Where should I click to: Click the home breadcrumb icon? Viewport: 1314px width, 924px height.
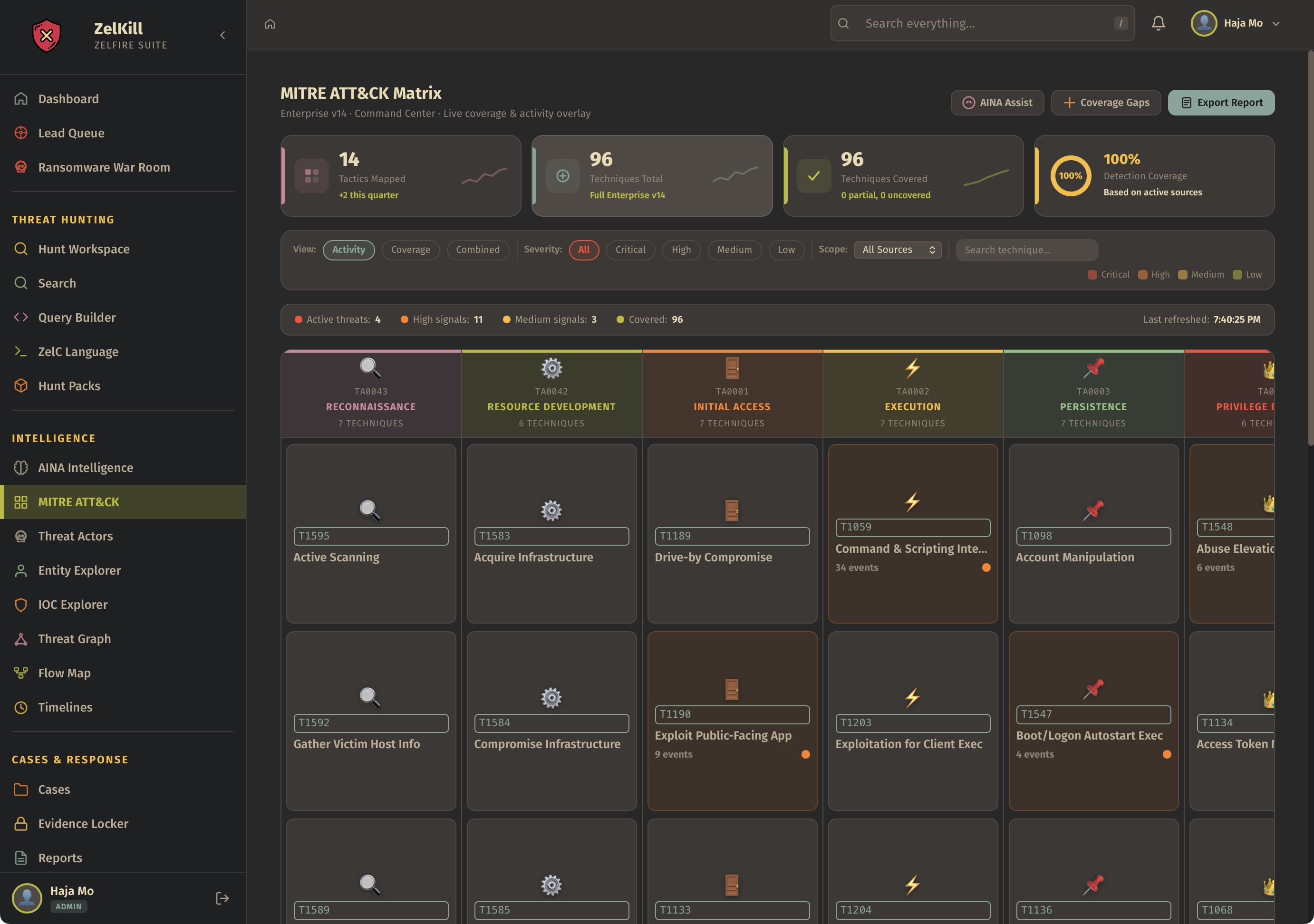(270, 24)
